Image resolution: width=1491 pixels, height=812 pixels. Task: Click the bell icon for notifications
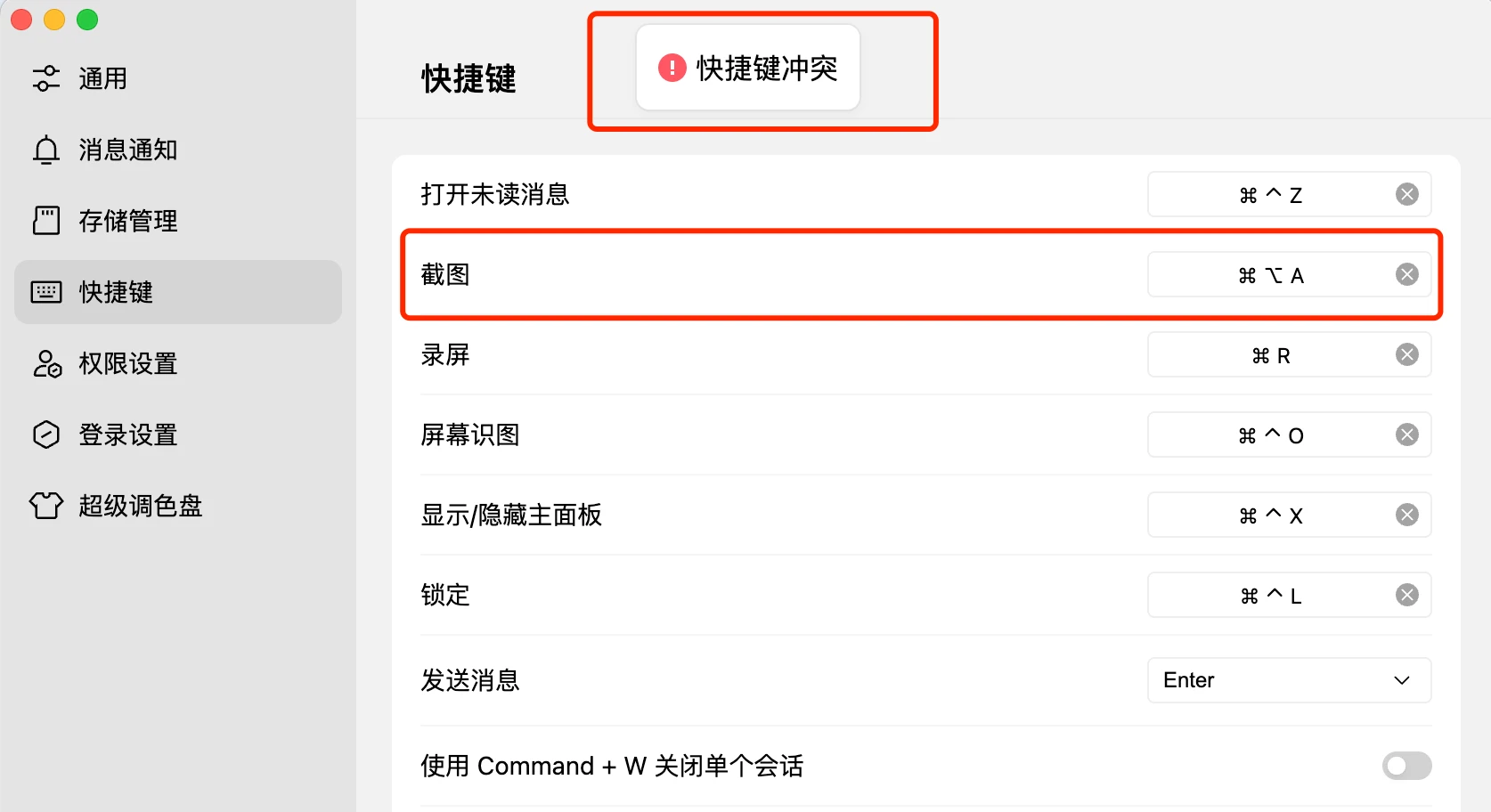[x=46, y=150]
